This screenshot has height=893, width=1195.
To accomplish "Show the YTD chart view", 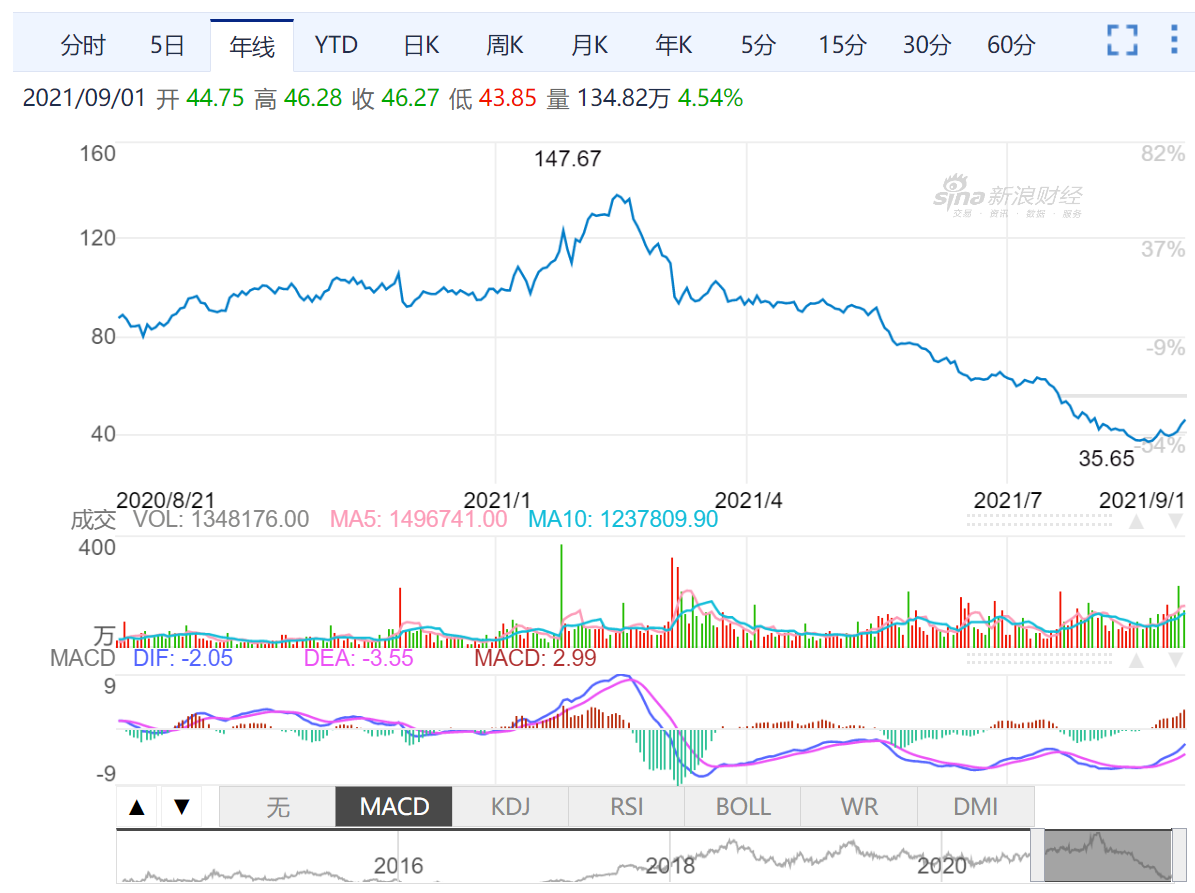I will tap(336, 45).
